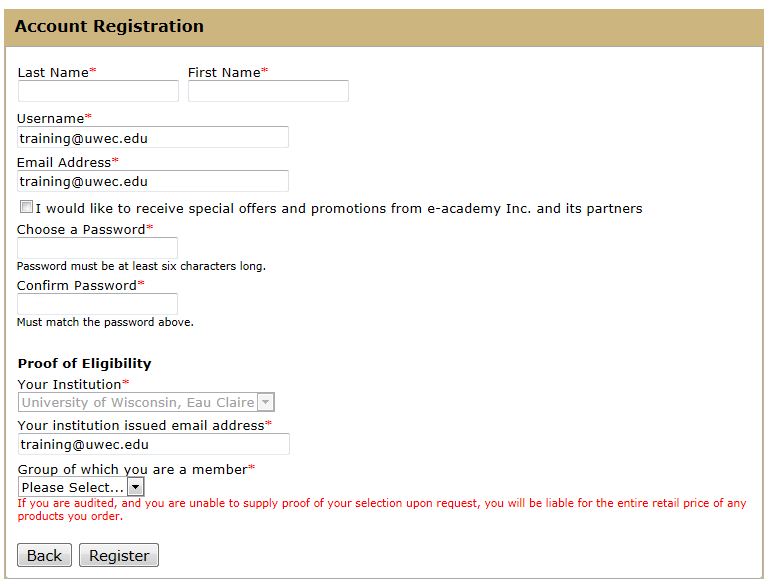Enable special offers and promotions checkbox
This screenshot has width=772, height=584.
click(x=26, y=208)
